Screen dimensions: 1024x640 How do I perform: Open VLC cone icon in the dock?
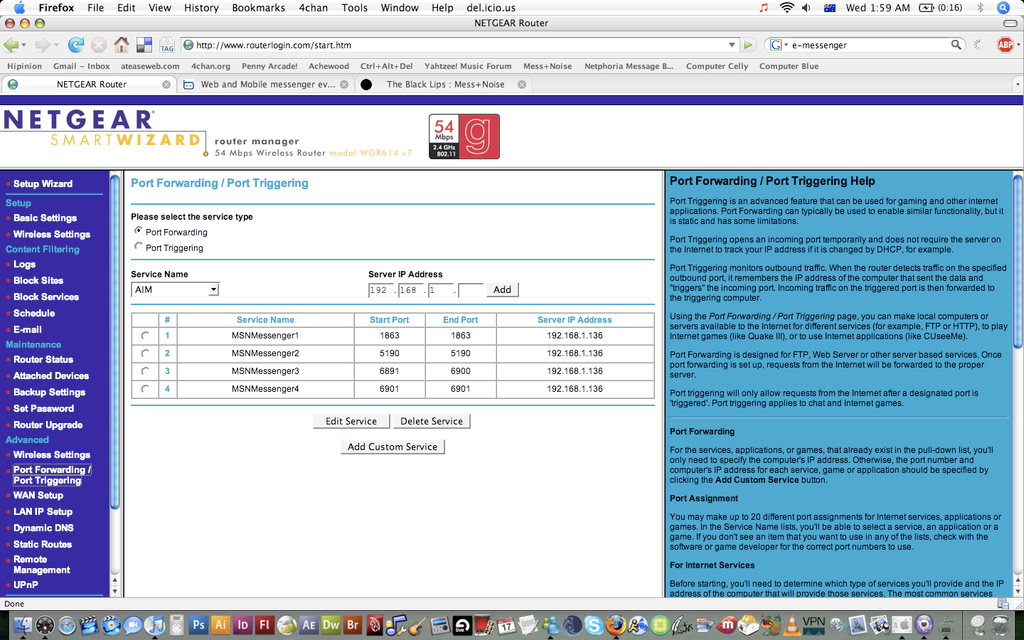click(792, 625)
